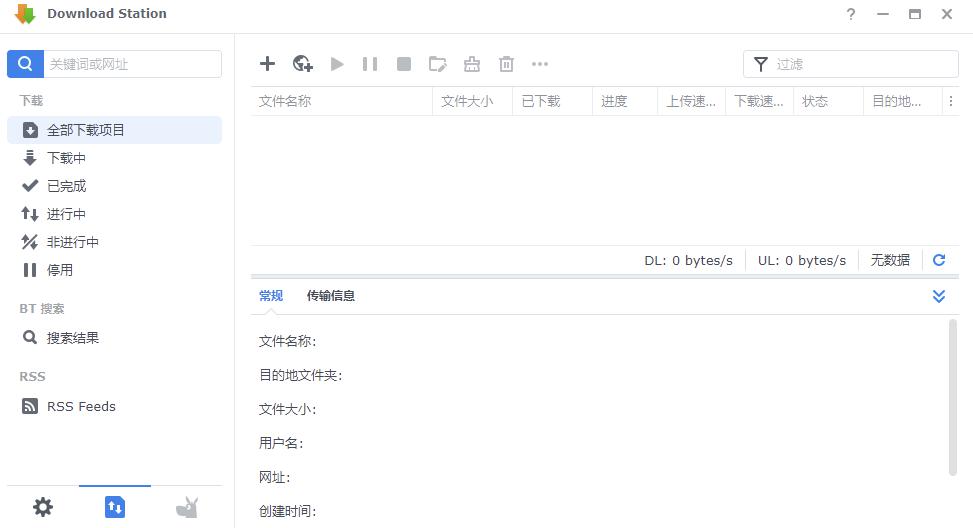The height and width of the screenshot is (528, 973).
Task: Click the 目的地文件夹 label in details
Action: click(x=300, y=375)
